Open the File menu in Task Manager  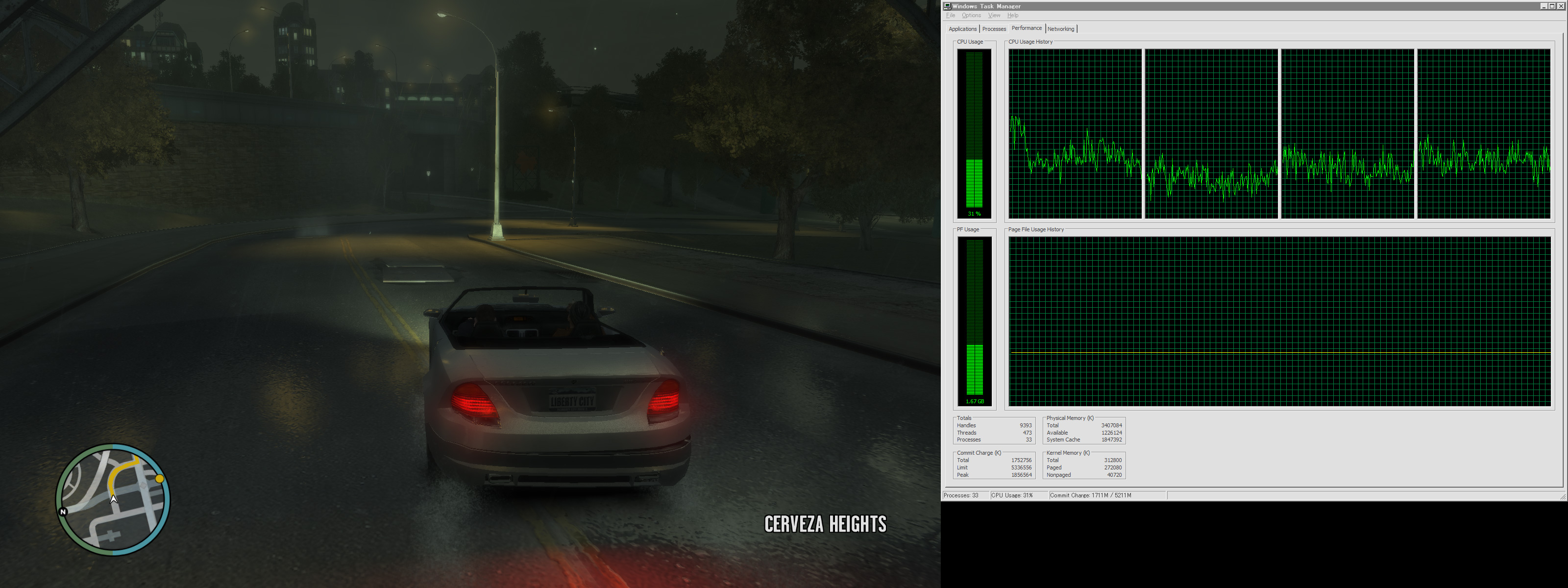click(951, 15)
